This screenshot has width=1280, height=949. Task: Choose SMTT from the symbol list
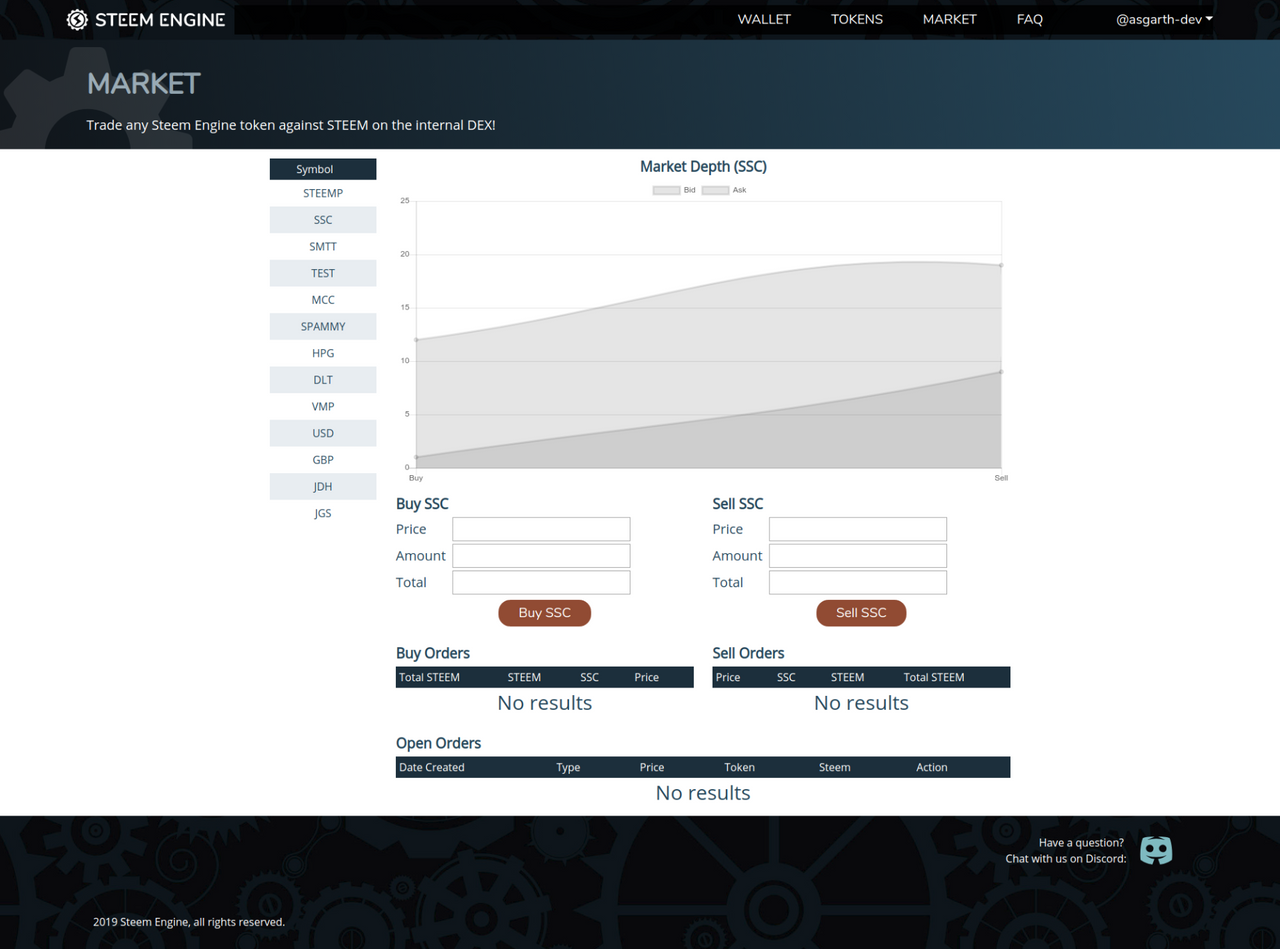(323, 247)
